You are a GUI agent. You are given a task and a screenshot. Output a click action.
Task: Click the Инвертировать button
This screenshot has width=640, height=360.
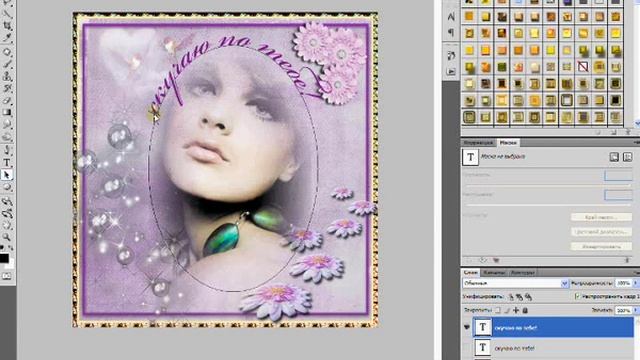(x=602, y=247)
